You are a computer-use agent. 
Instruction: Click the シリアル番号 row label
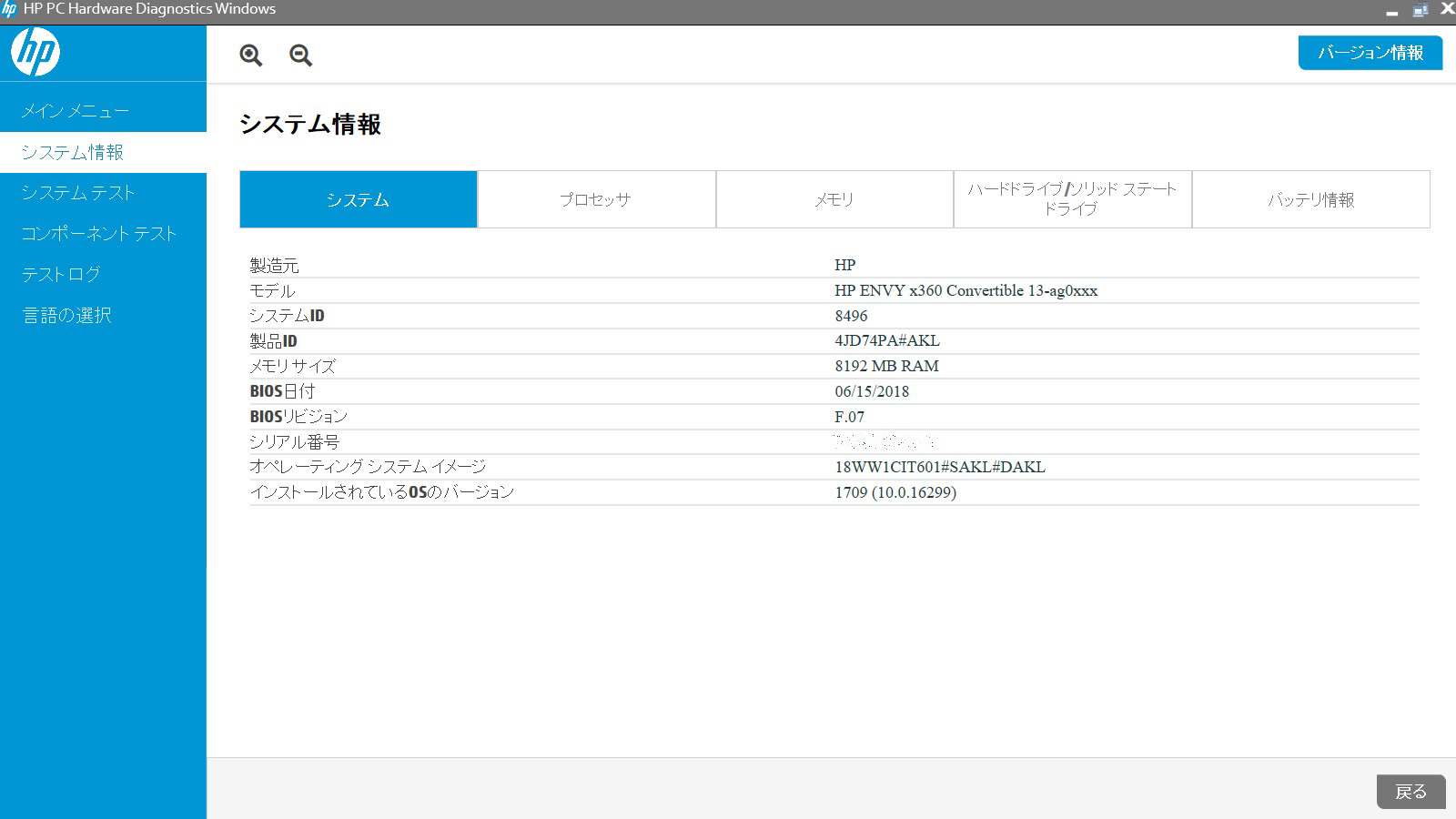click(x=294, y=442)
